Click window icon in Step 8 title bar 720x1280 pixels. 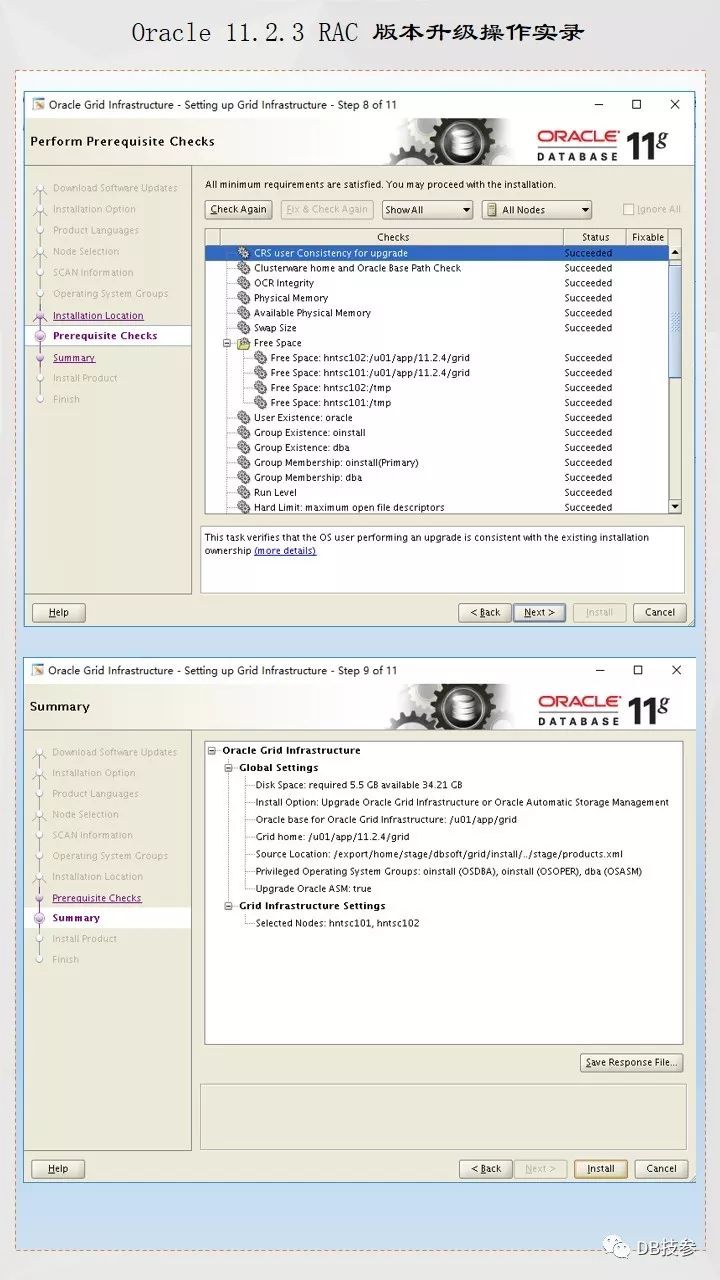[x=38, y=104]
